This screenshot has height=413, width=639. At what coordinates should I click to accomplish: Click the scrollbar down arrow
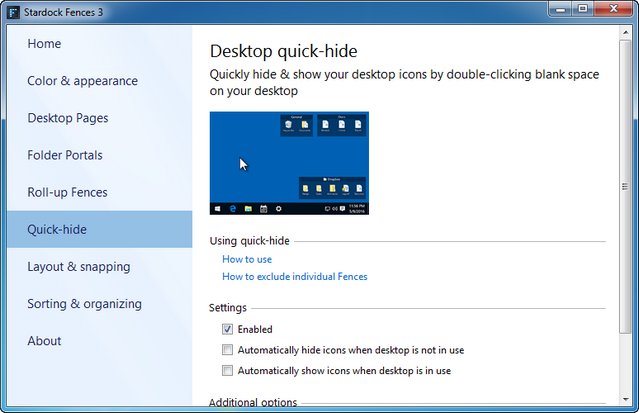pos(625,404)
